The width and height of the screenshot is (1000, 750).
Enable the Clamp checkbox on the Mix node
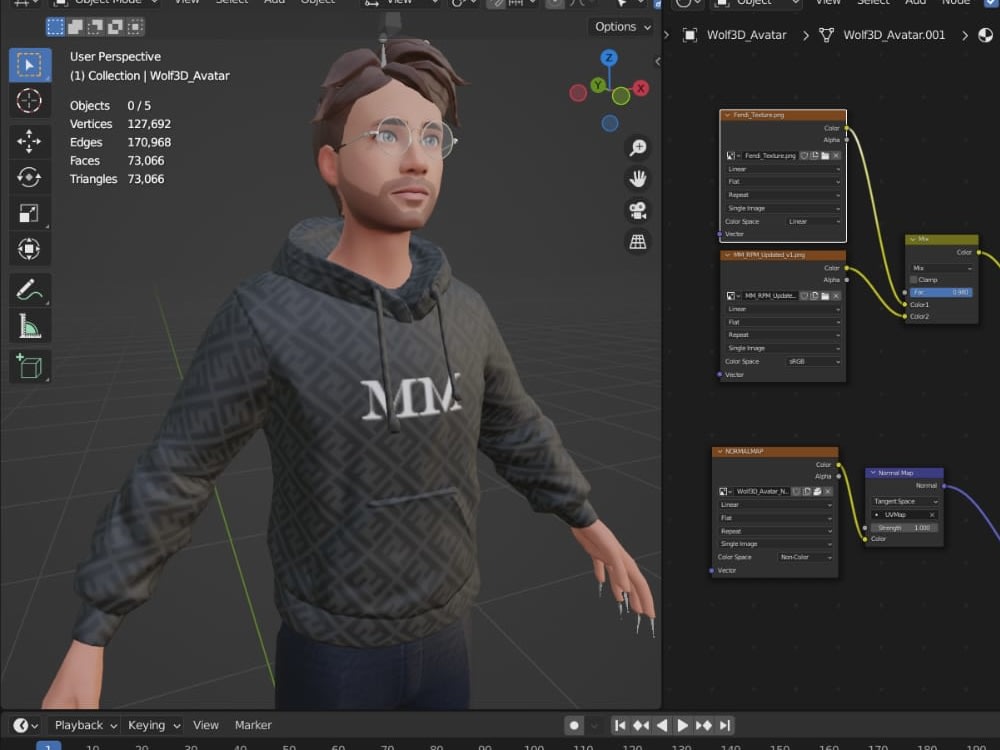[x=913, y=280]
